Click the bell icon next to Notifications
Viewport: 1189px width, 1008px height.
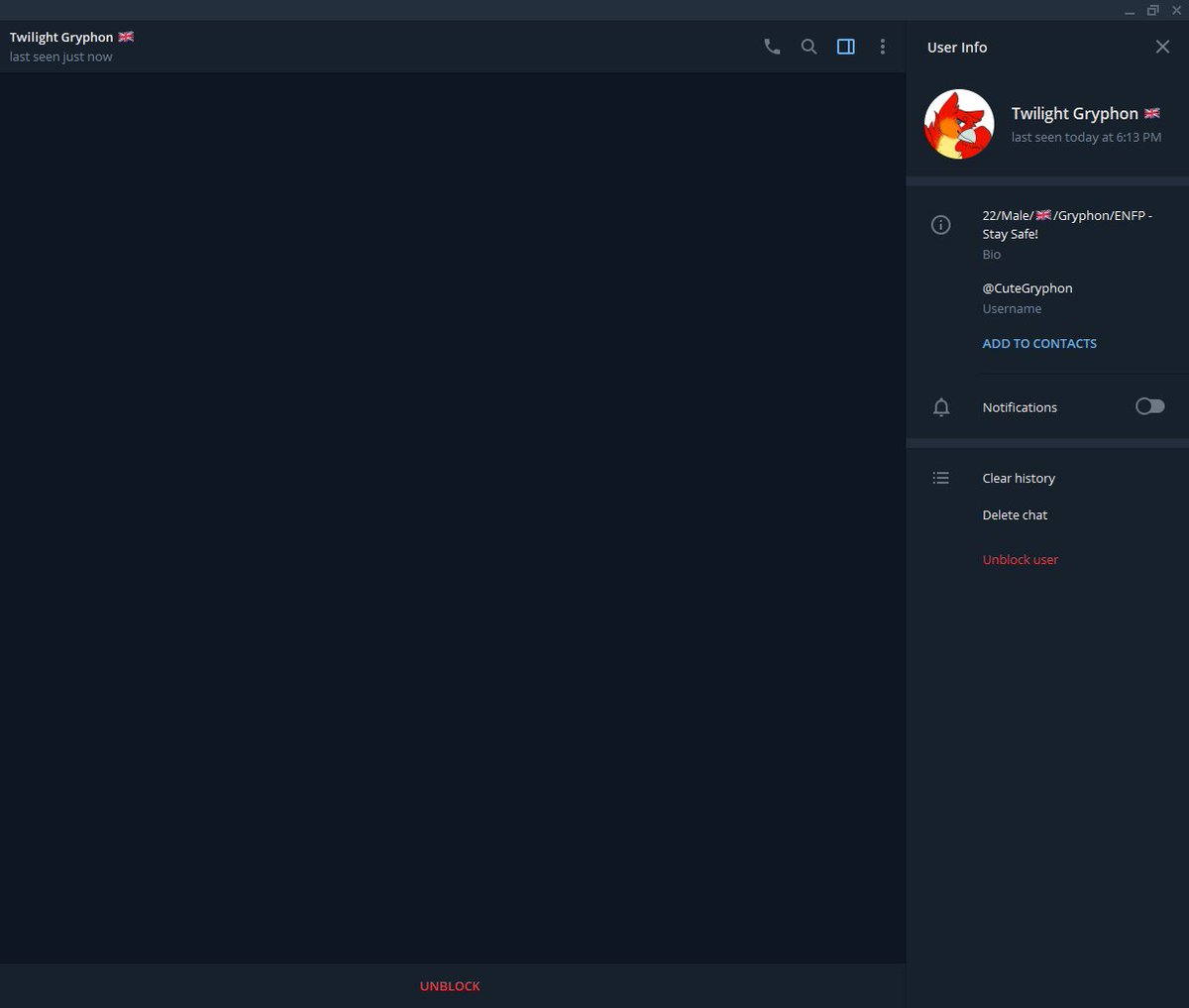[x=941, y=407]
